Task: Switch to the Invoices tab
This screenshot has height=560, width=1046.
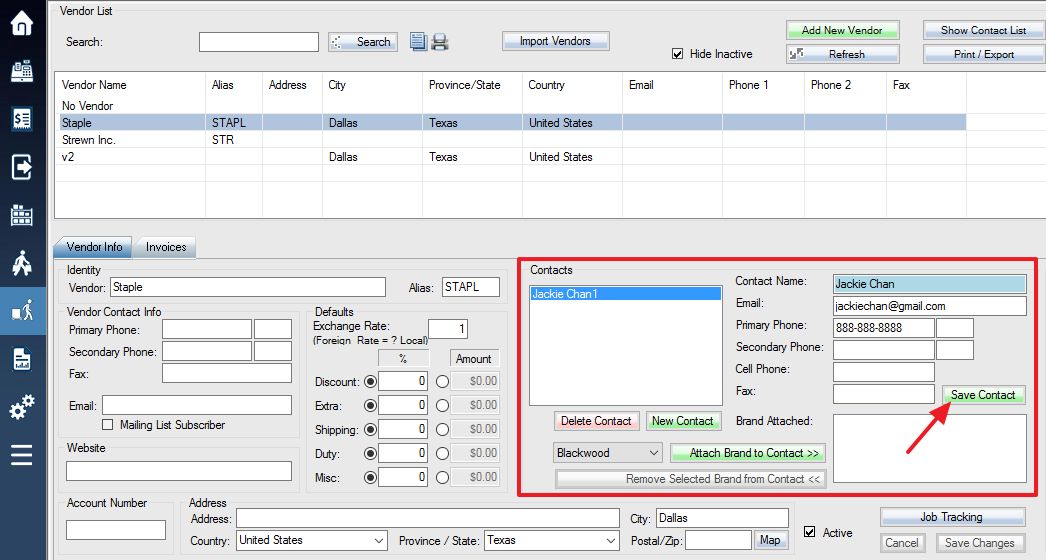Action: (x=165, y=247)
